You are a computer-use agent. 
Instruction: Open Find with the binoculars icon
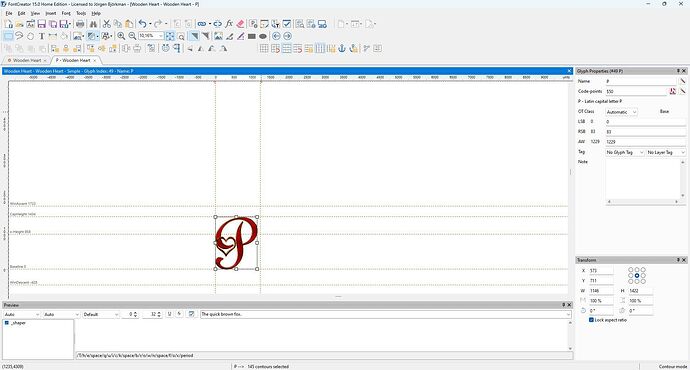93,24
